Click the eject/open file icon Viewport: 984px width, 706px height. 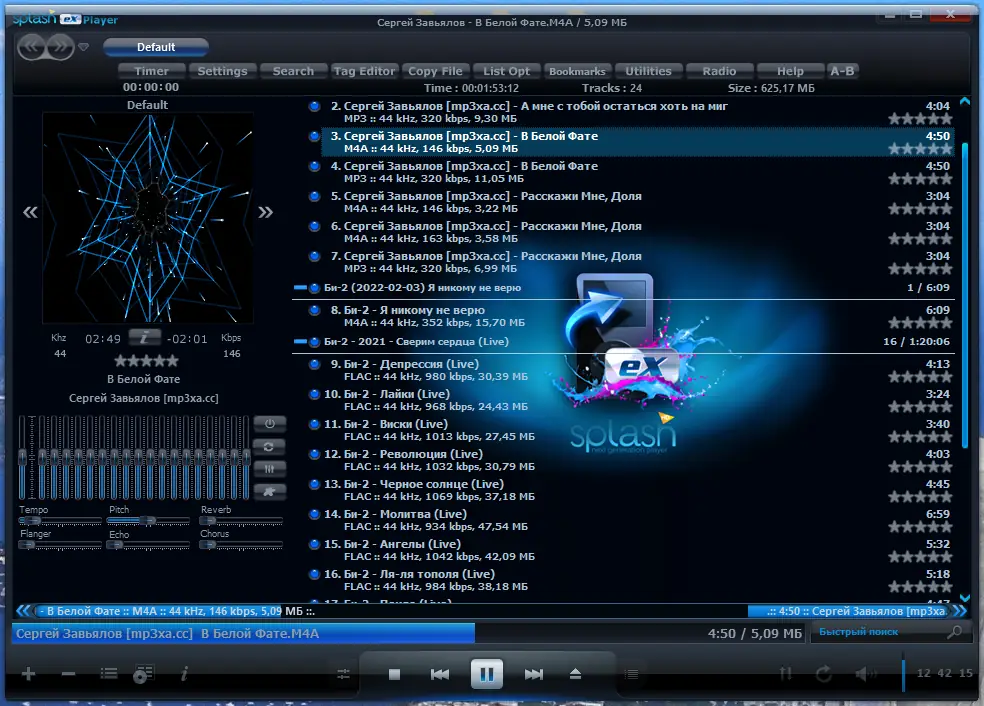click(x=575, y=674)
